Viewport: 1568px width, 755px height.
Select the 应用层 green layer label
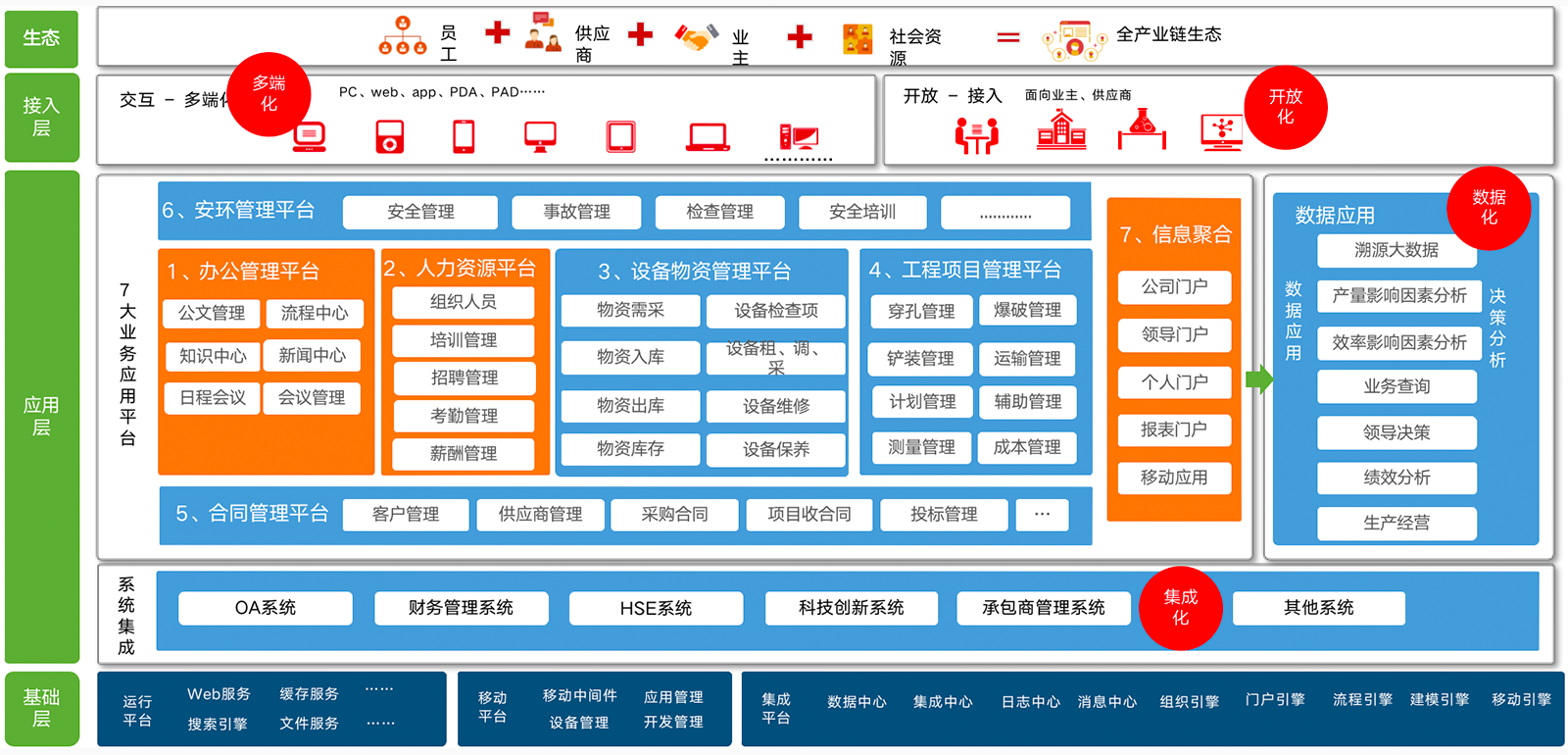(x=42, y=417)
